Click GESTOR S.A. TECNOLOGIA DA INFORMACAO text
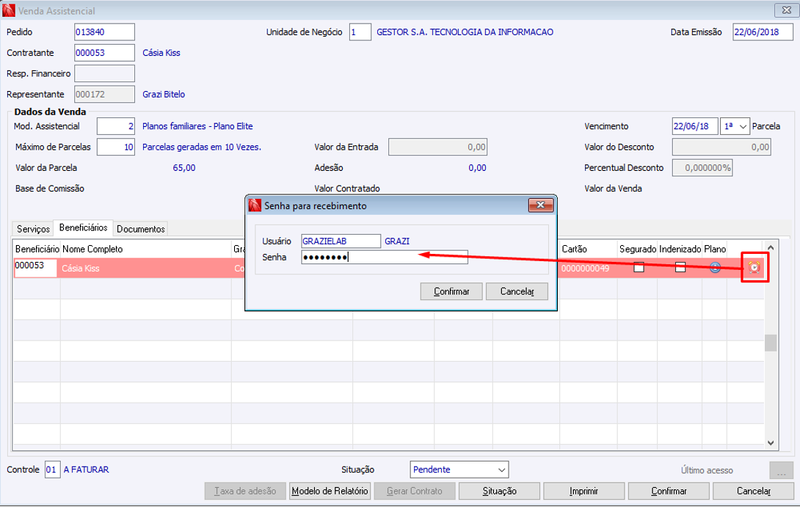 click(x=465, y=32)
